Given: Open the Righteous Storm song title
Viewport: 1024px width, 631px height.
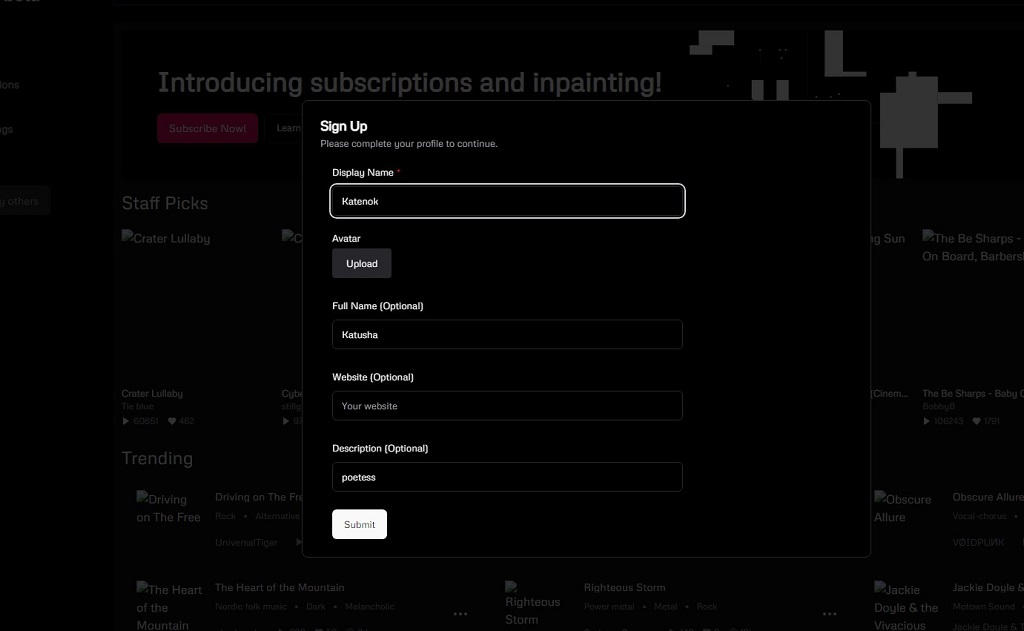Looking at the screenshot, I should pos(624,587).
